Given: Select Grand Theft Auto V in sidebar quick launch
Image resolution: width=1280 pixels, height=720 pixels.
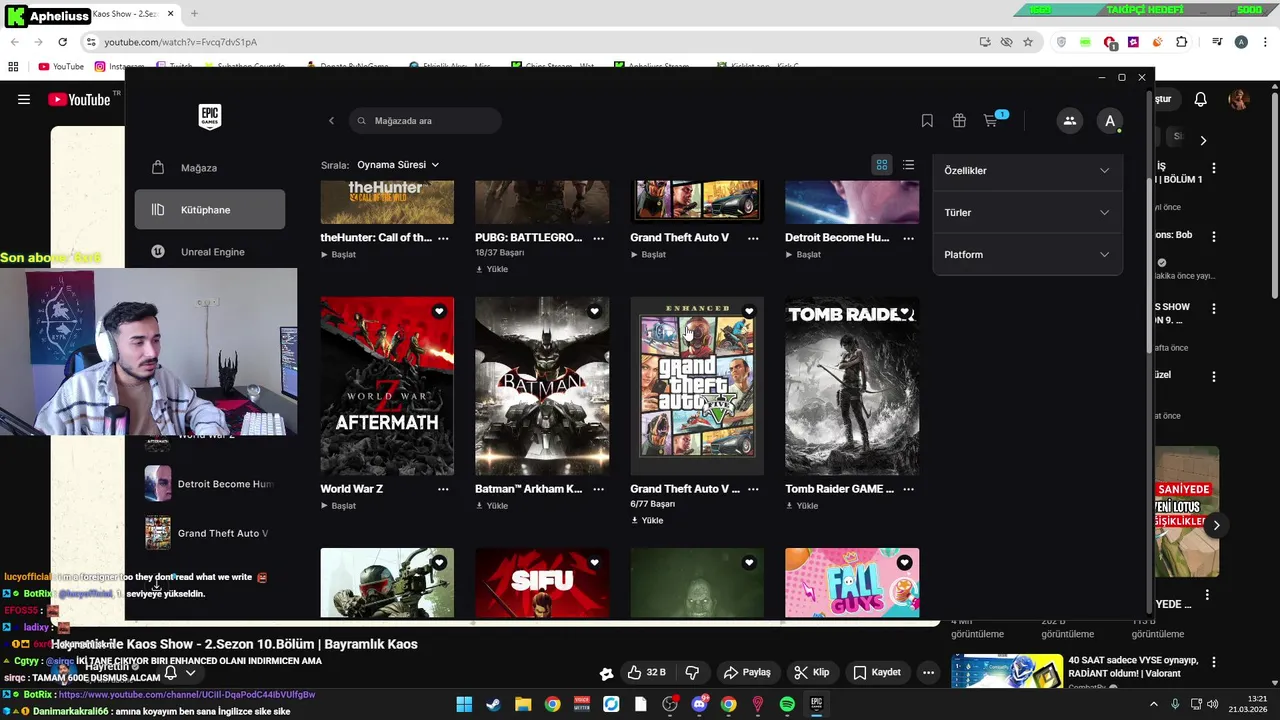Looking at the screenshot, I should point(210,533).
